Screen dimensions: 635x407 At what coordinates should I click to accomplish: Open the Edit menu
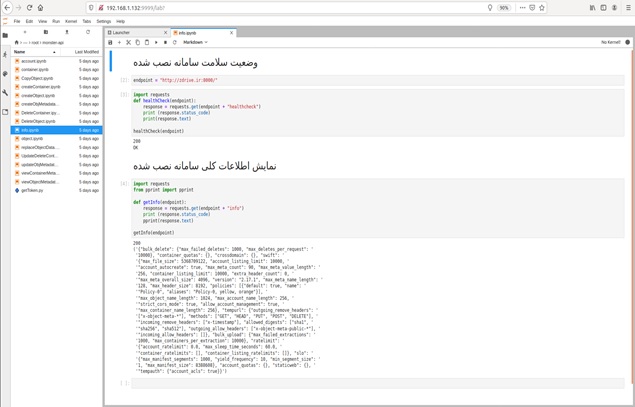click(29, 21)
